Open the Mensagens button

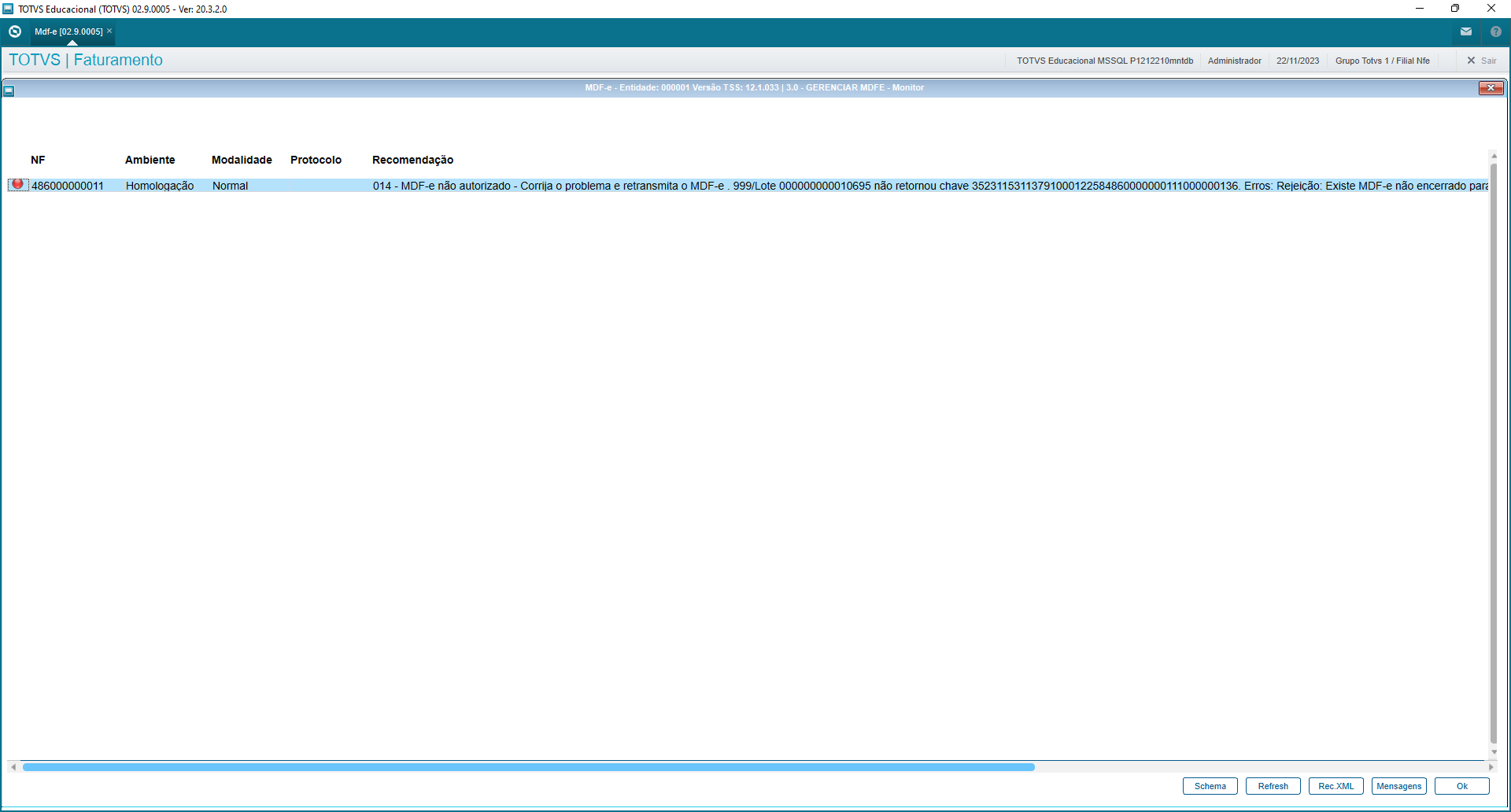[1399, 786]
